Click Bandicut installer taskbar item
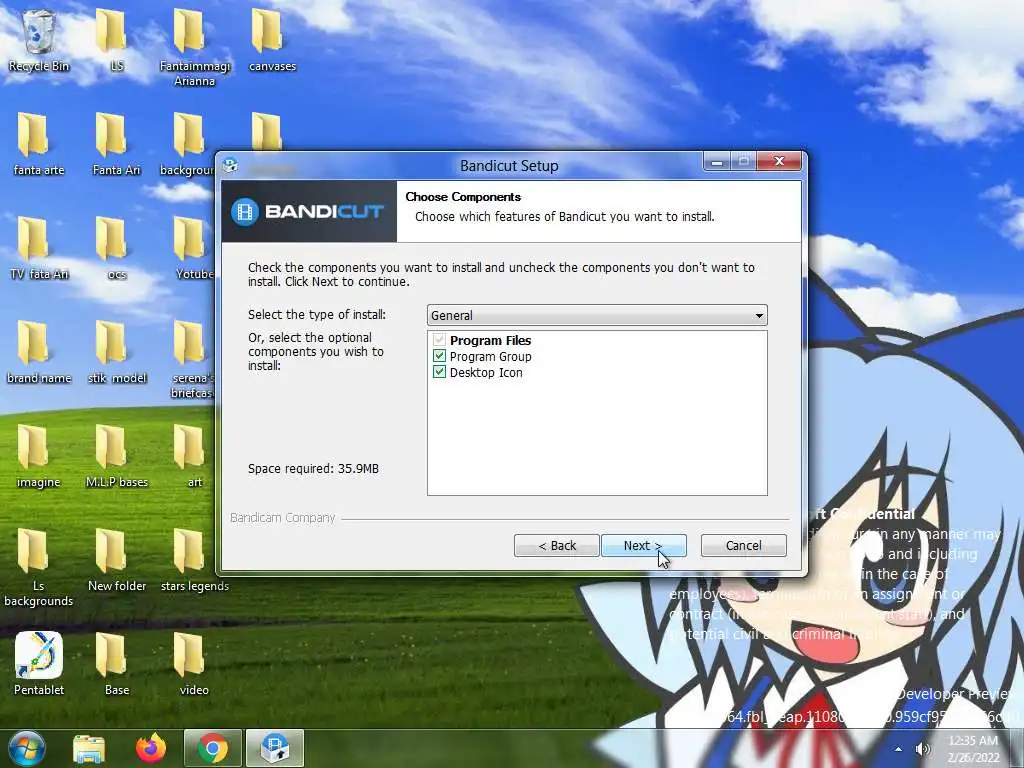The height and width of the screenshot is (768, 1024). 274,748
